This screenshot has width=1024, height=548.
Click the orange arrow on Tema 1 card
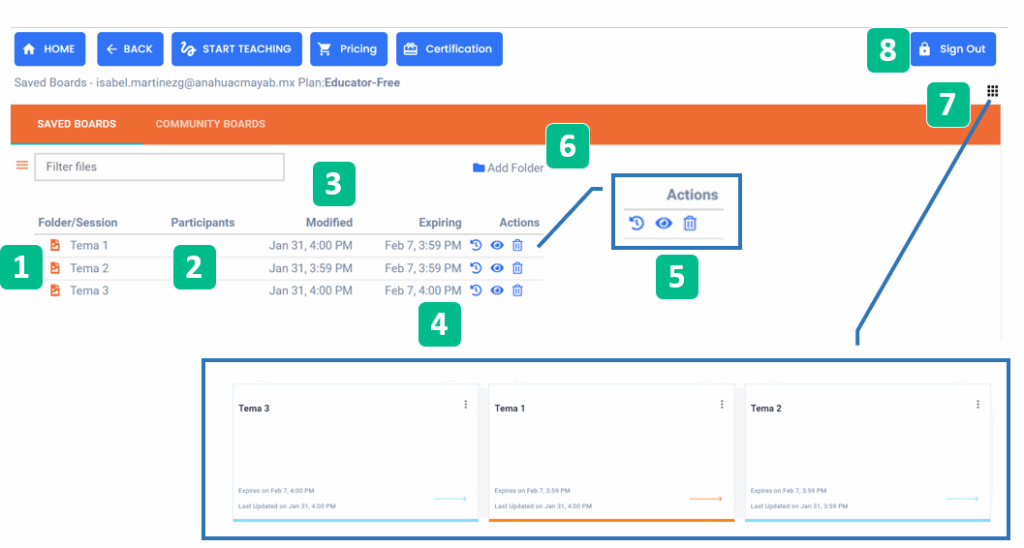tap(705, 498)
